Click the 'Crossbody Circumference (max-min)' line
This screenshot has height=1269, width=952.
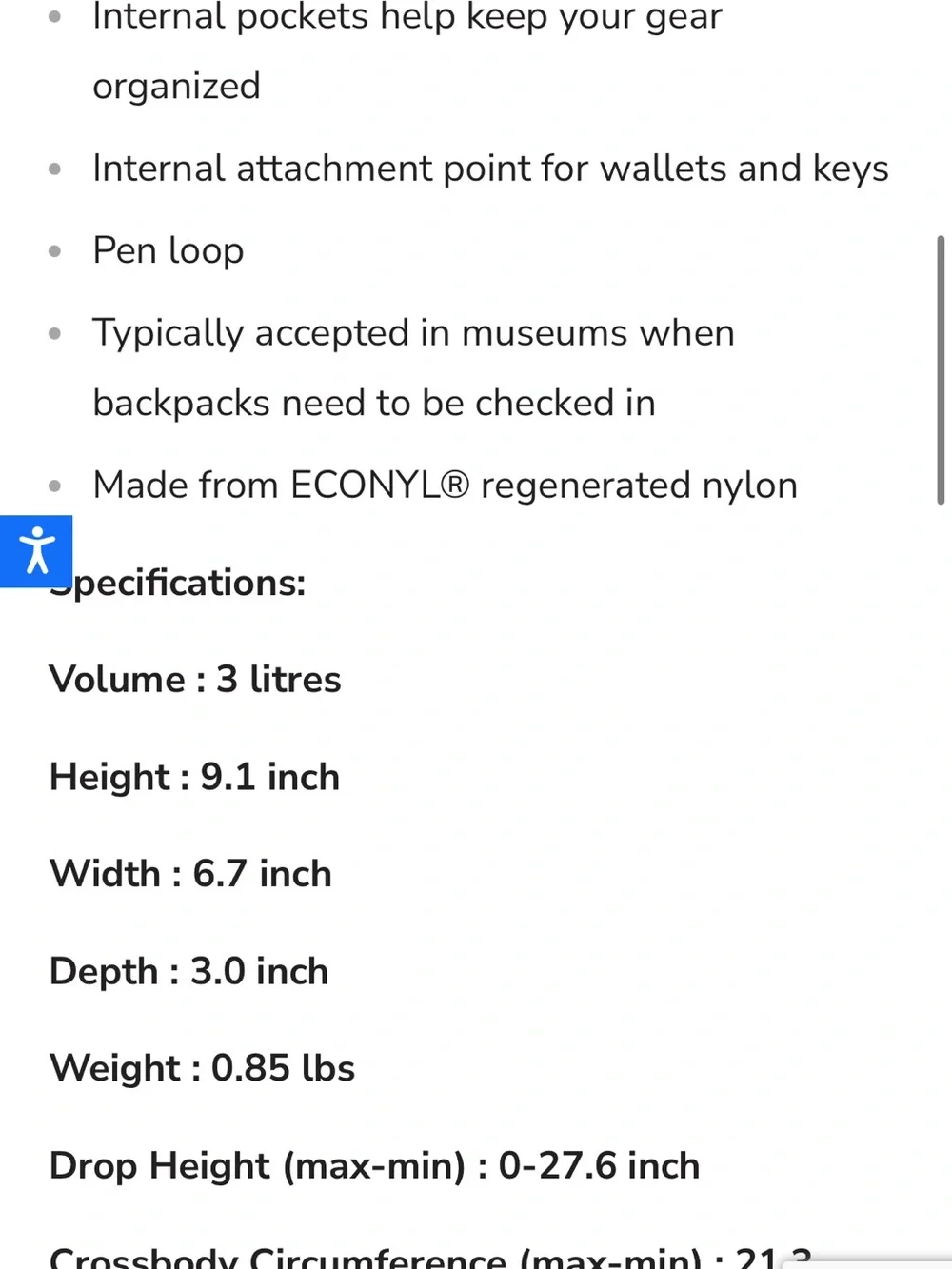point(430,1257)
